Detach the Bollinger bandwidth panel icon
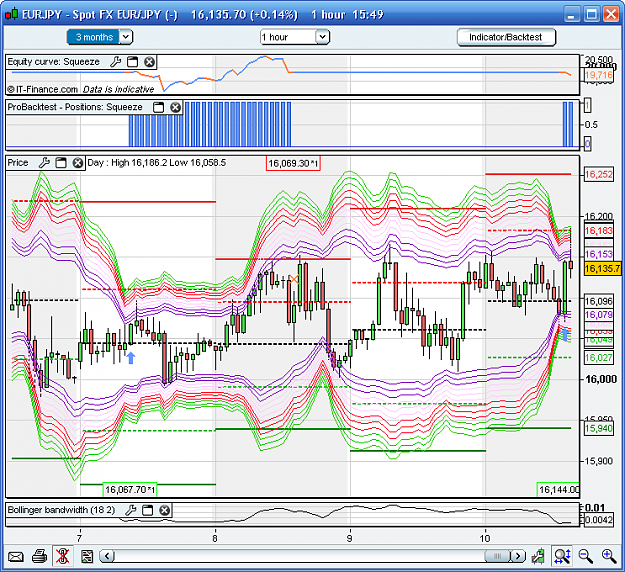The image size is (625, 572). coord(147,510)
